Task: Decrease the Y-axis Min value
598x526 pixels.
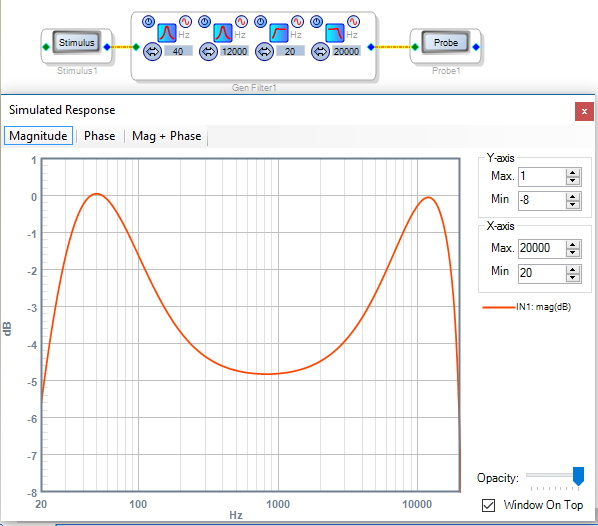Action: (573, 205)
